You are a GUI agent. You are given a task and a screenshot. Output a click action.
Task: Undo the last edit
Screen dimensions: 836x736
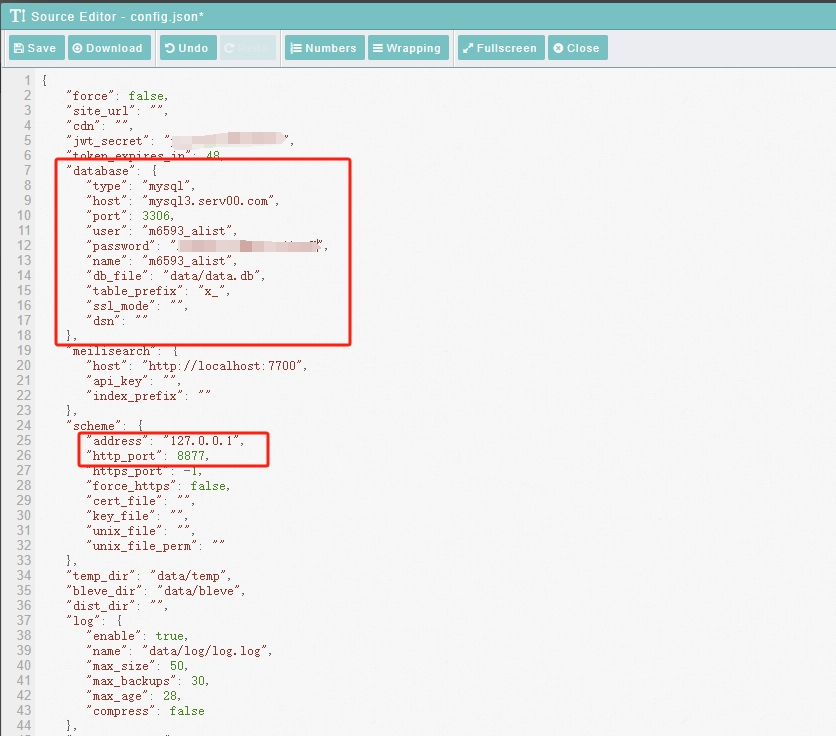point(186,48)
